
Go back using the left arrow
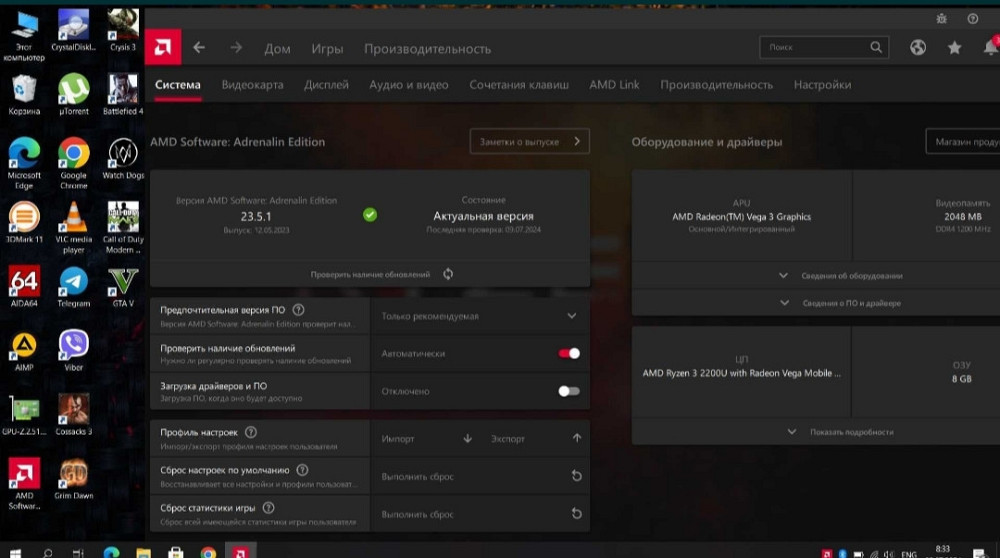click(199, 48)
